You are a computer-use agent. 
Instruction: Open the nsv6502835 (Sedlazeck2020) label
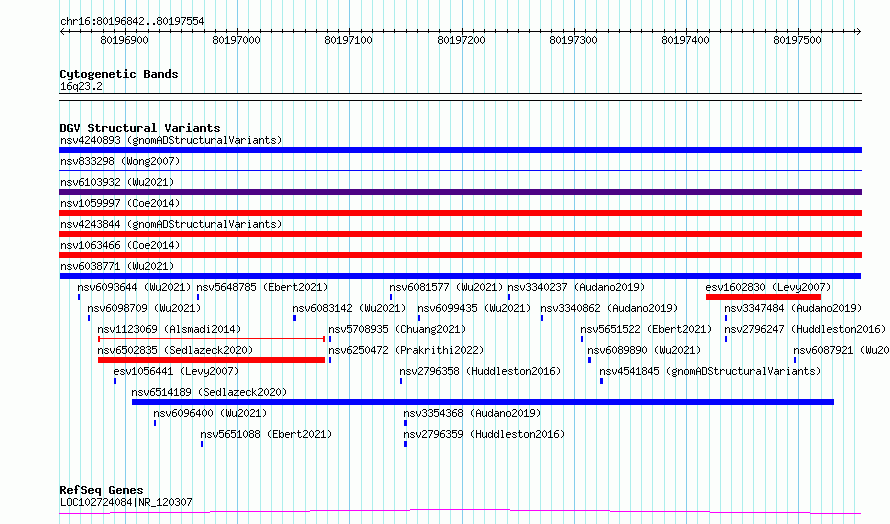175,350
